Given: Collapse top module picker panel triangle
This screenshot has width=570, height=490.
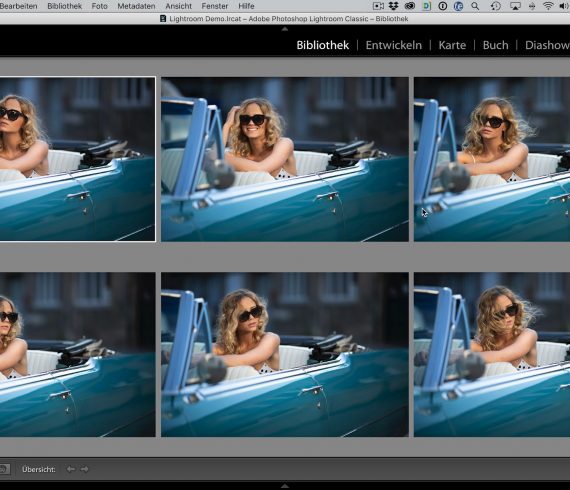Looking at the screenshot, I should 285,29.
